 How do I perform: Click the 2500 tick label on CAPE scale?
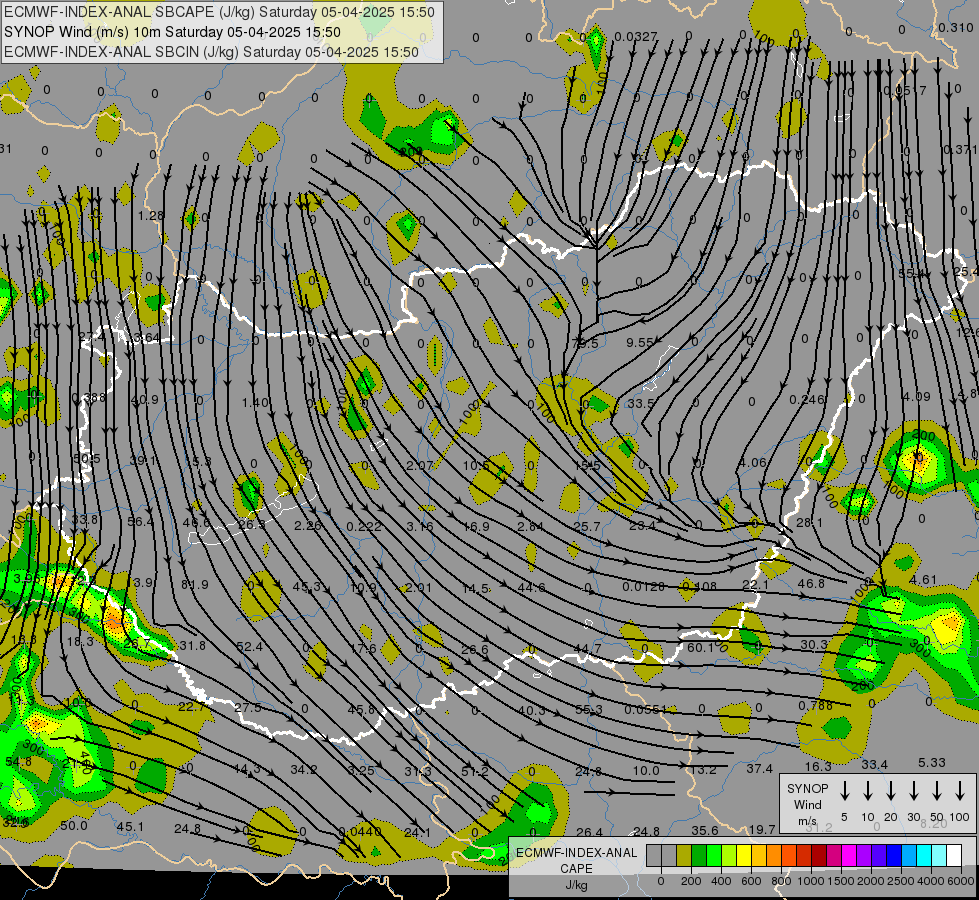(900, 881)
